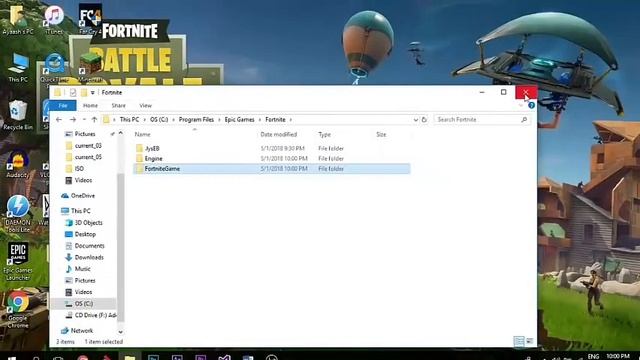Open the recent locations dropdown arrow

point(84,120)
